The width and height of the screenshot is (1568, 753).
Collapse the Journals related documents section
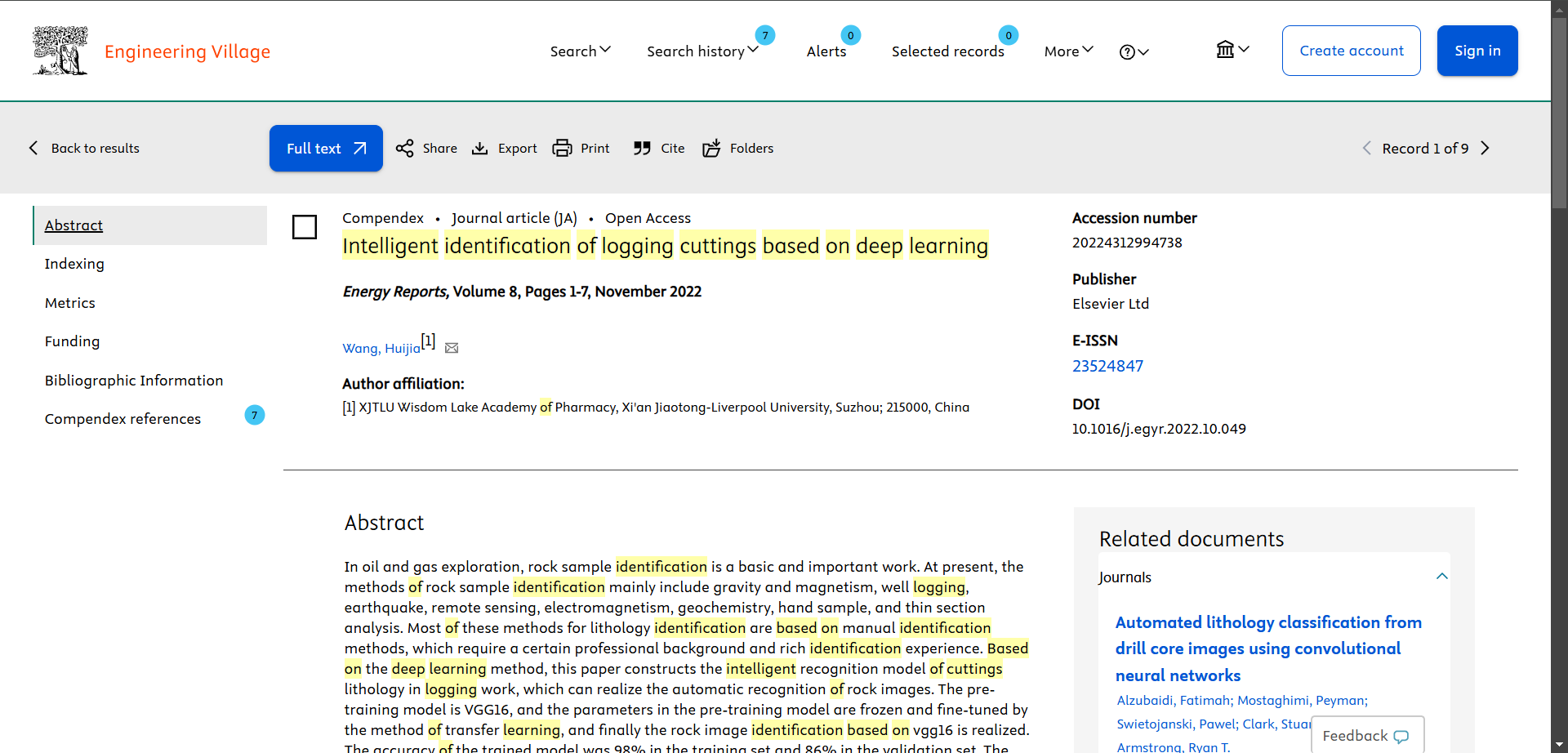pos(1442,577)
